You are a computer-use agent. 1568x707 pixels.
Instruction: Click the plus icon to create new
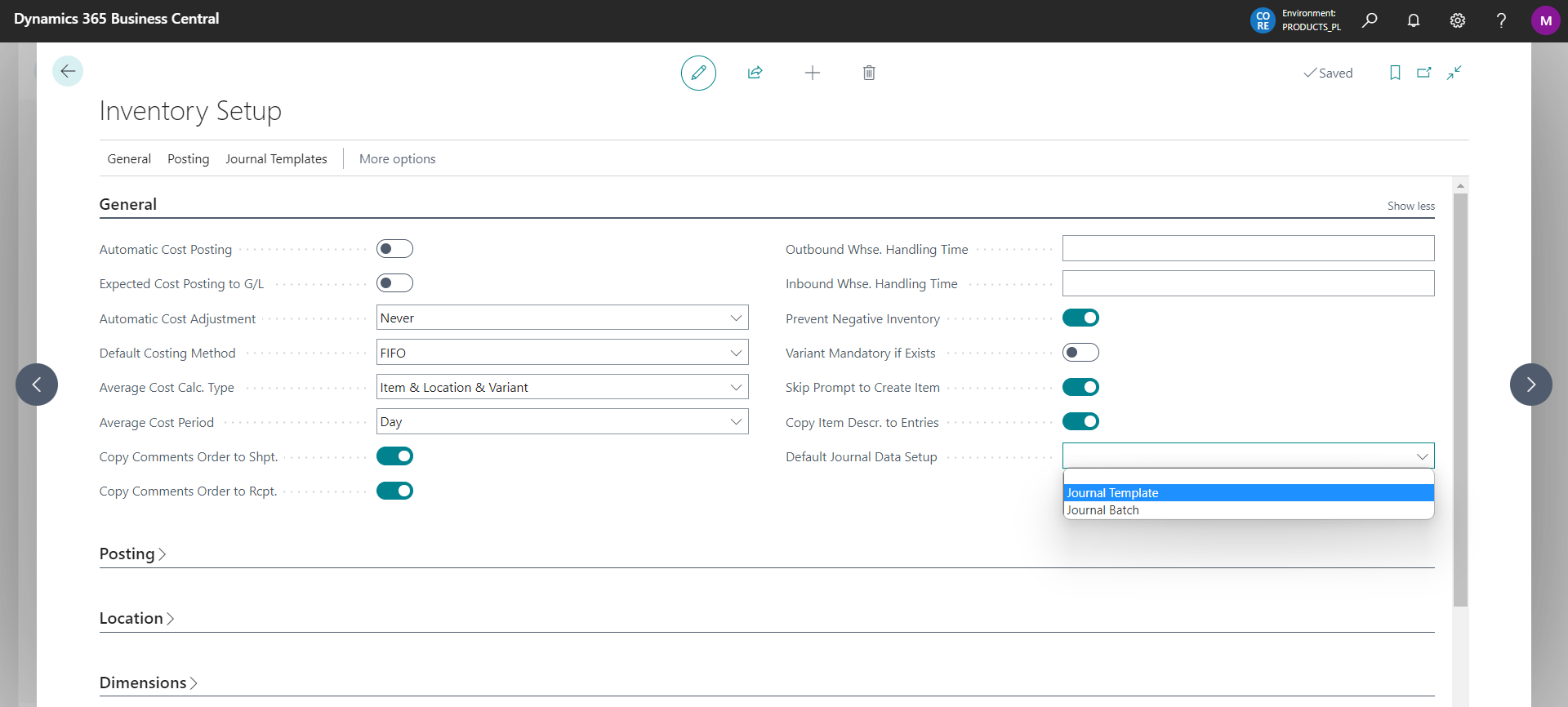pos(812,73)
